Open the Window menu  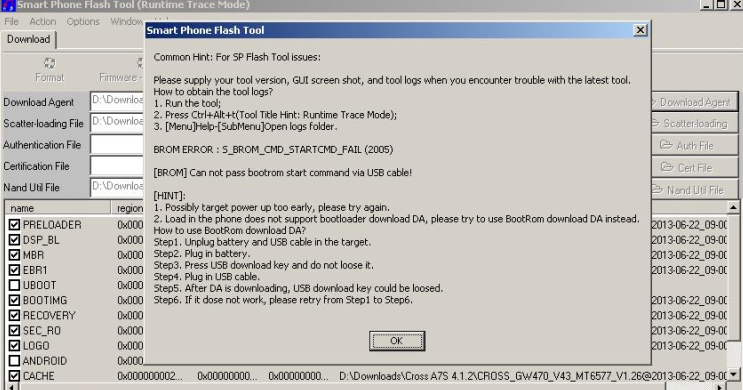tap(126, 22)
